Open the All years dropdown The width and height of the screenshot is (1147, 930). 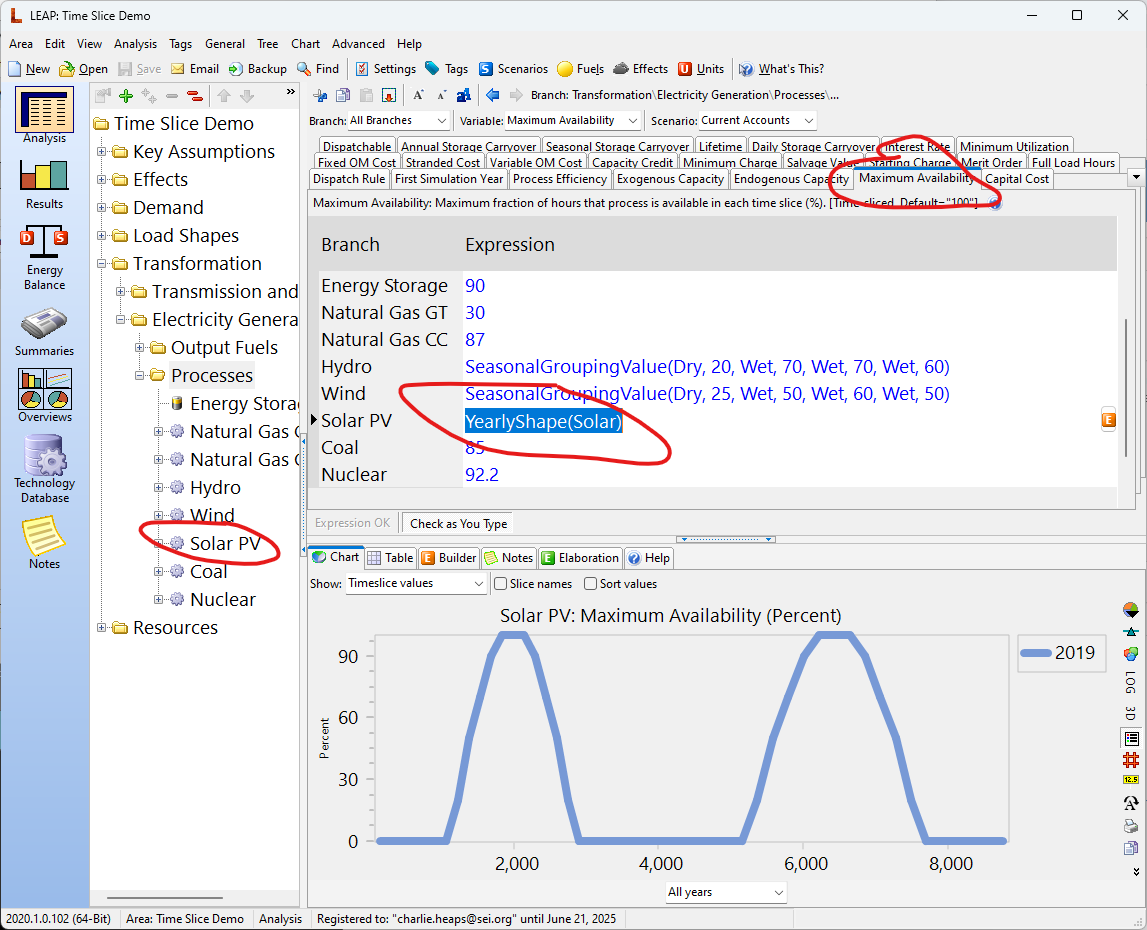[726, 892]
